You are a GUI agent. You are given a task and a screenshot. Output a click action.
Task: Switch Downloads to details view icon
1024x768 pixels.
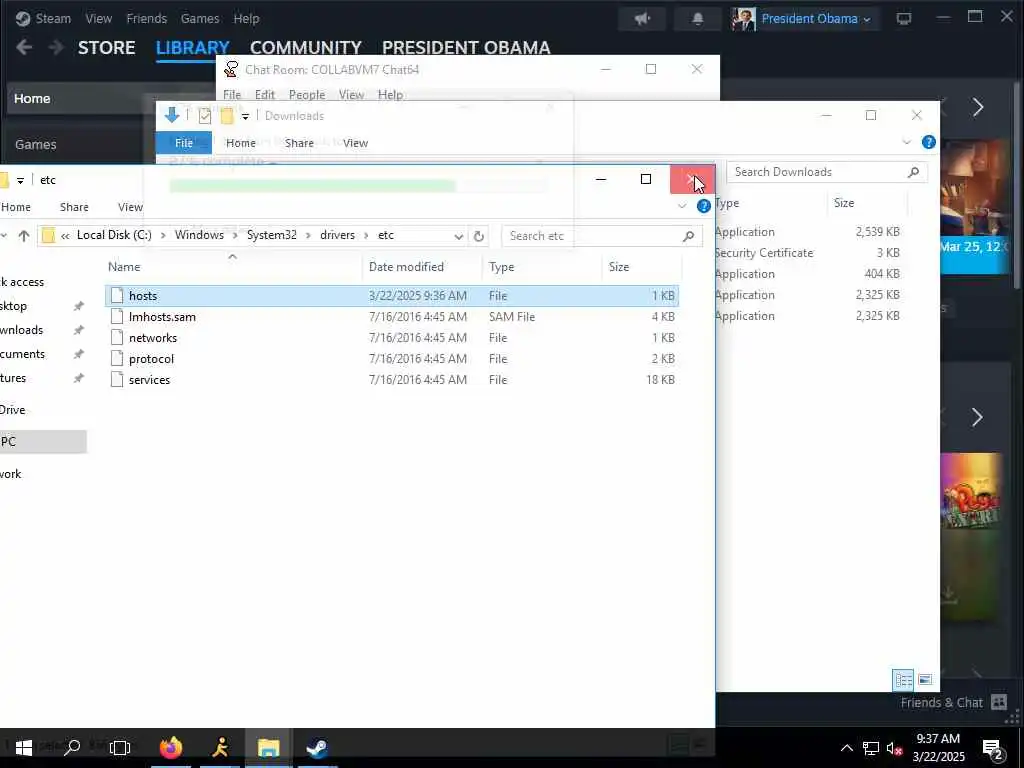pos(903,680)
